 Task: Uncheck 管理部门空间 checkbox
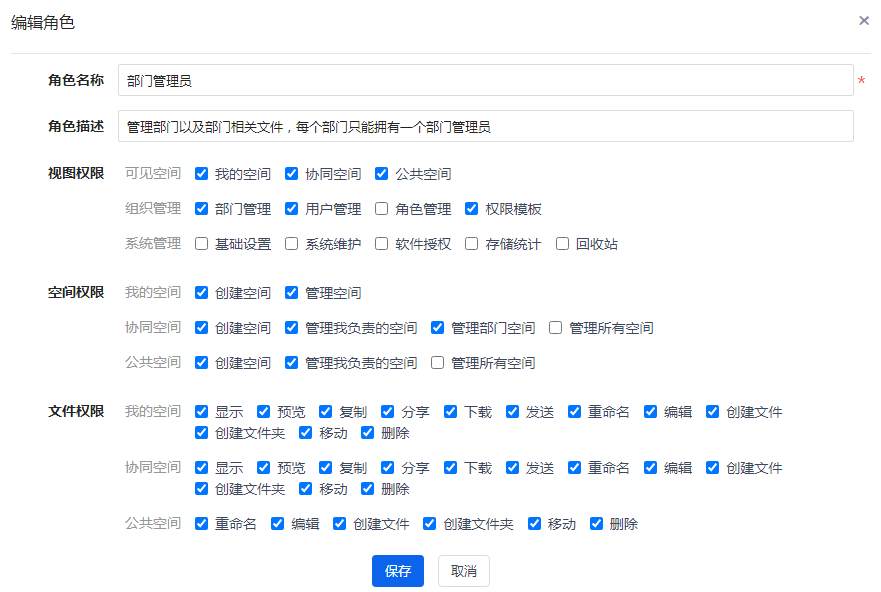coord(437,327)
